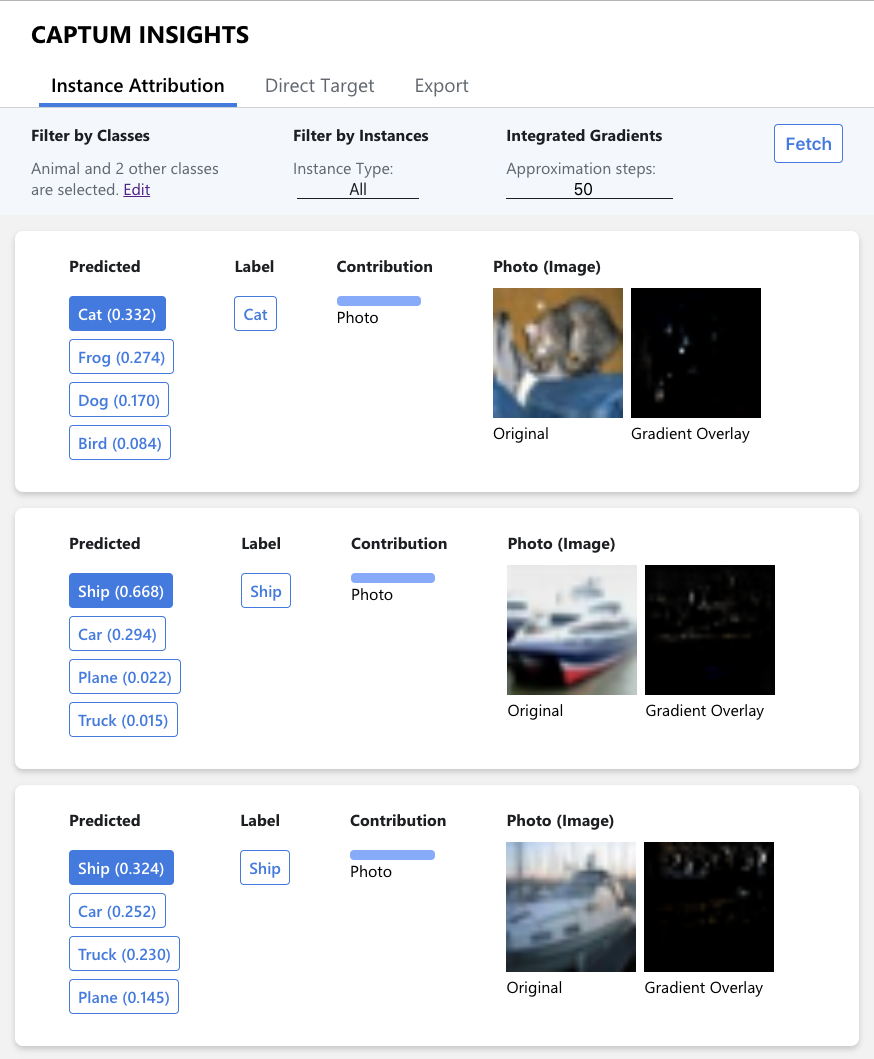Click the Photo contribution bar for the cat instance
Screen dimensions: 874x1059
pos(379,300)
